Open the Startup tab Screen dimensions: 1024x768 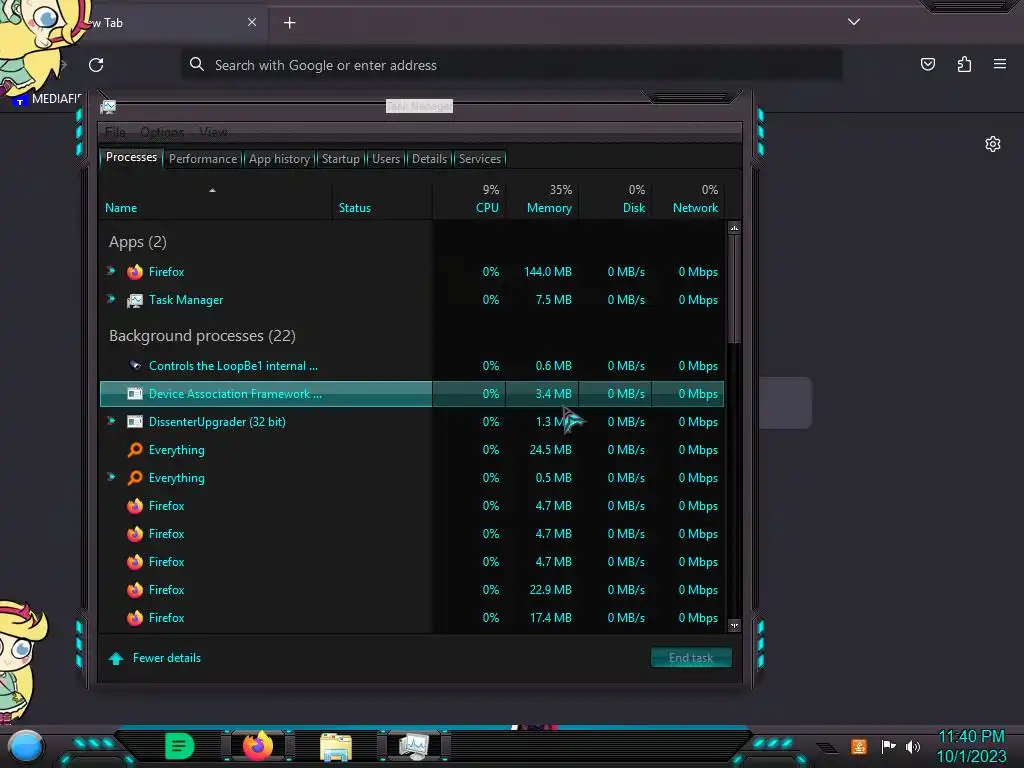click(340, 159)
